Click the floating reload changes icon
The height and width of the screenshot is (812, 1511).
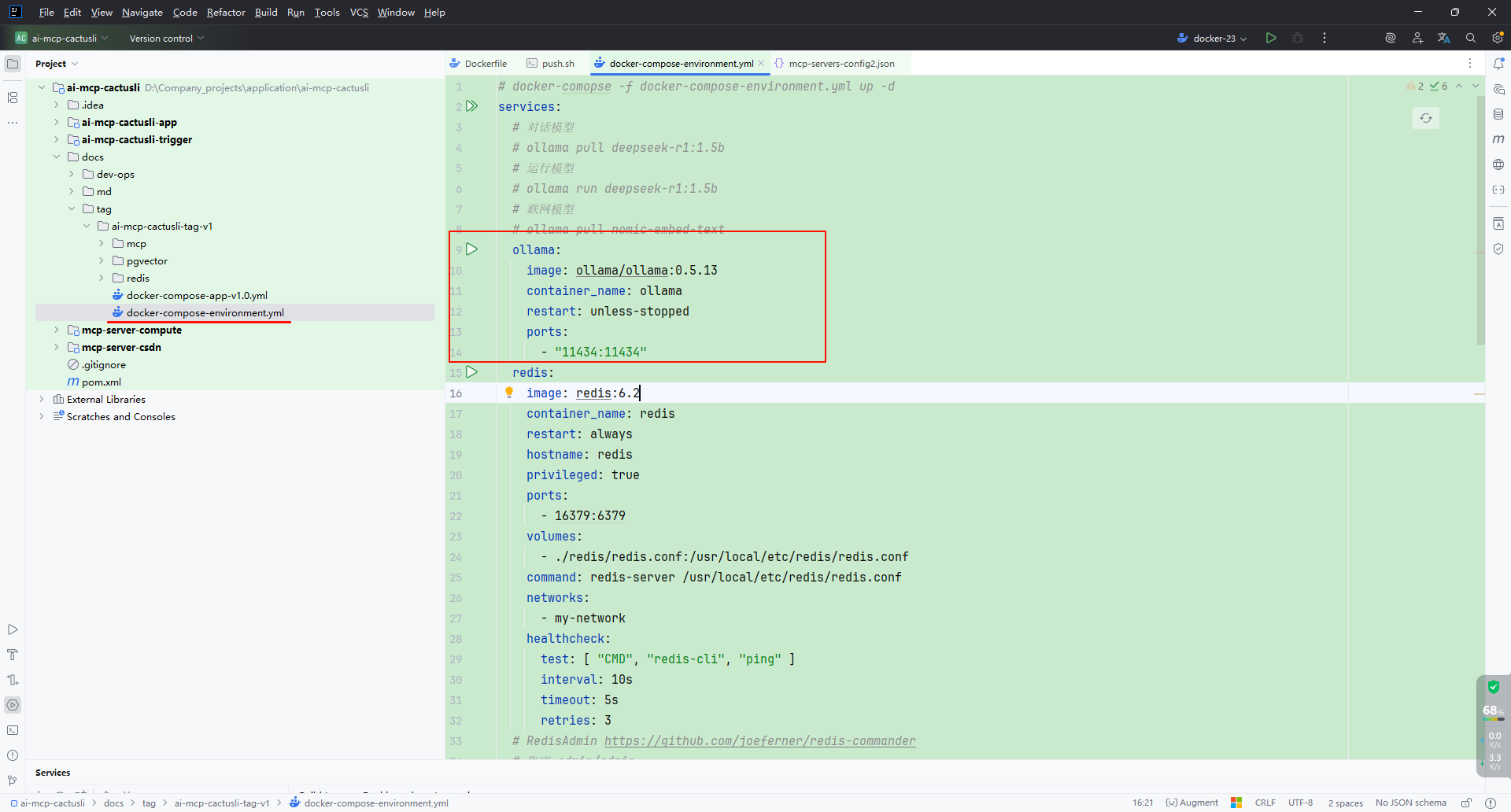tap(1426, 118)
